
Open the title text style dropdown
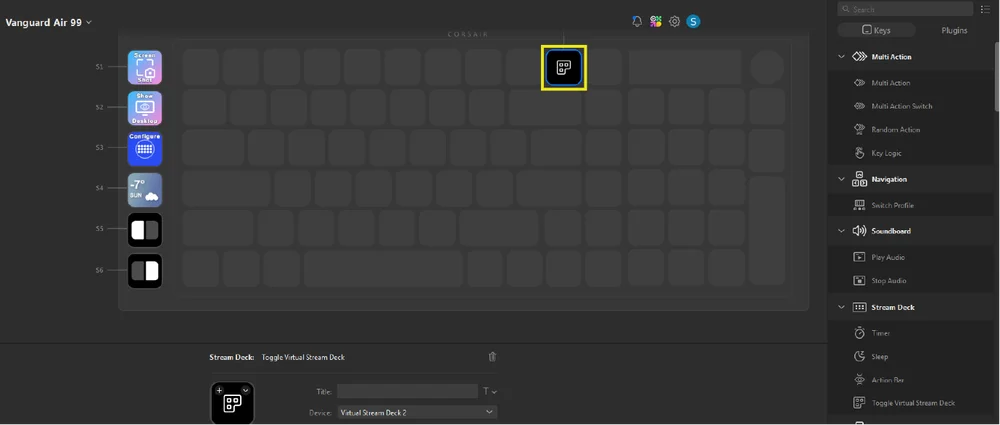(x=490, y=392)
